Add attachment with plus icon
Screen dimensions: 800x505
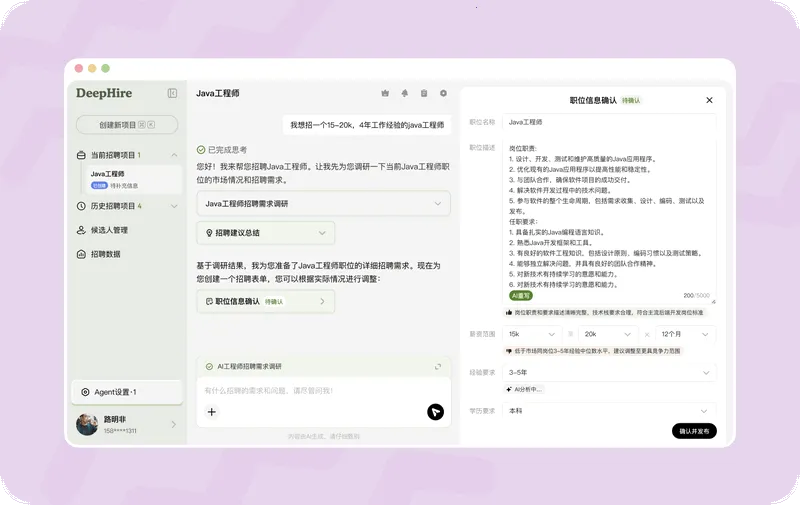click(x=212, y=412)
